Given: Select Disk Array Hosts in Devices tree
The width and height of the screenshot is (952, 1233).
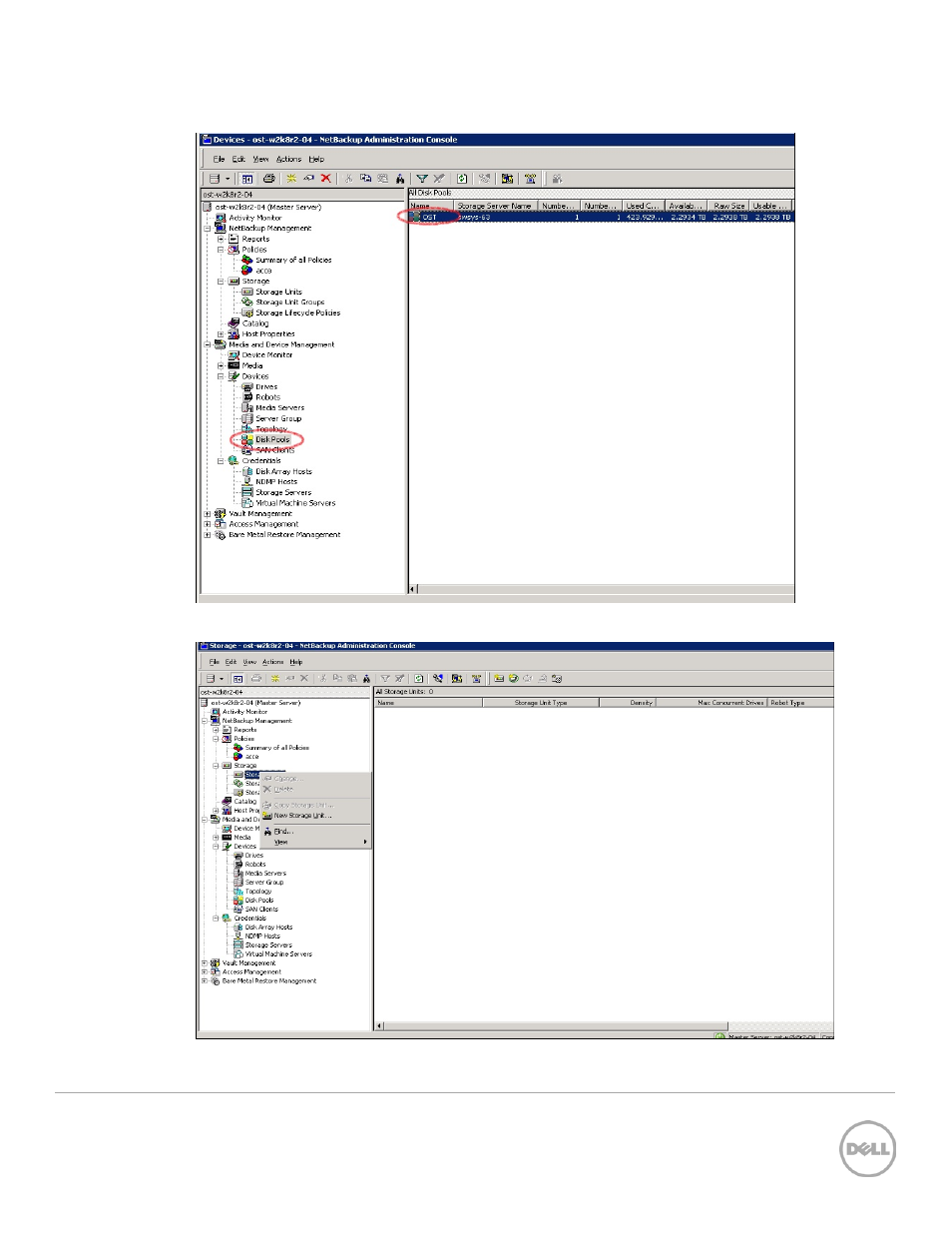Looking at the screenshot, I should click(283, 471).
